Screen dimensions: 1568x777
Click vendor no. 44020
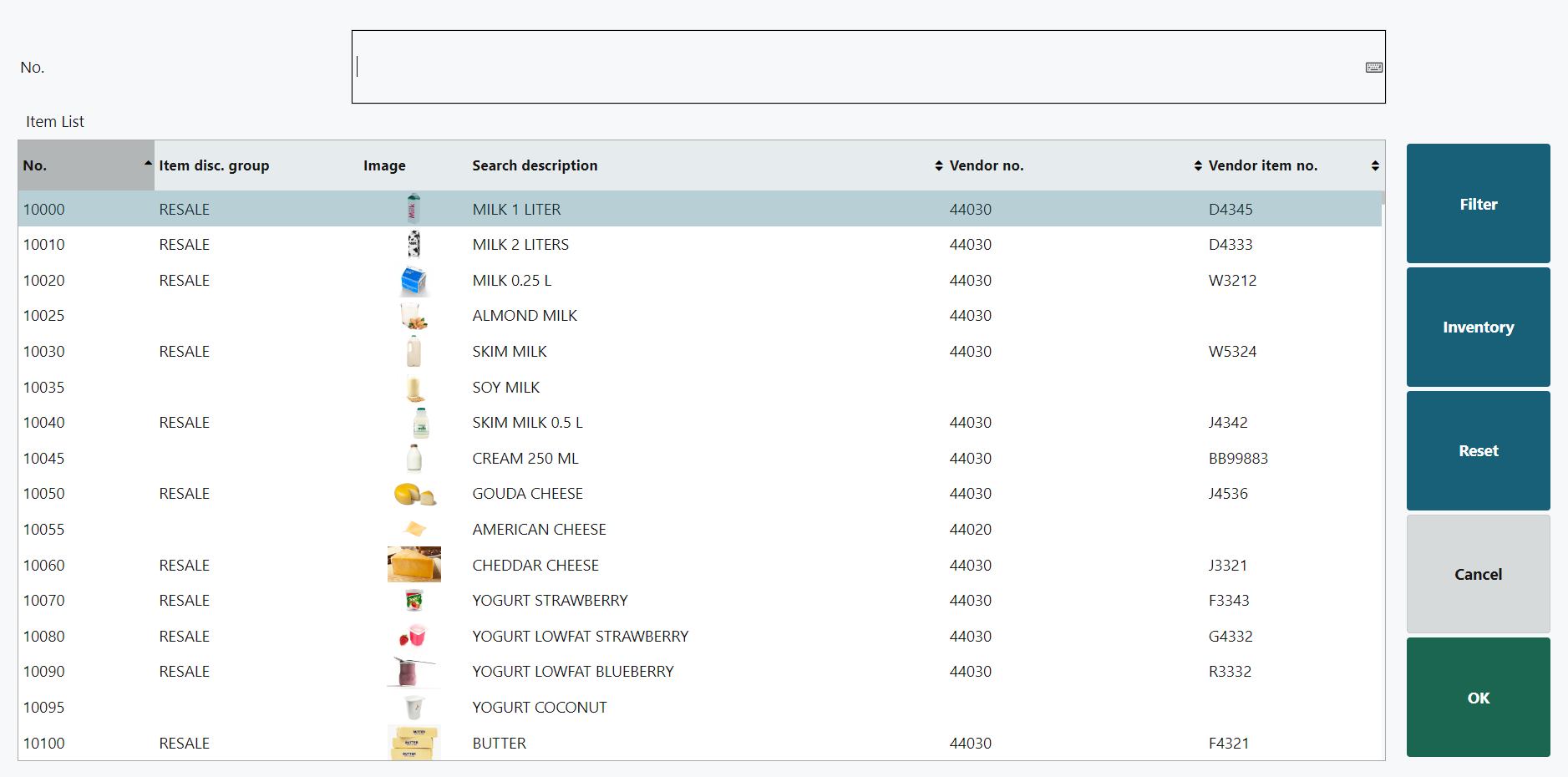971,530
